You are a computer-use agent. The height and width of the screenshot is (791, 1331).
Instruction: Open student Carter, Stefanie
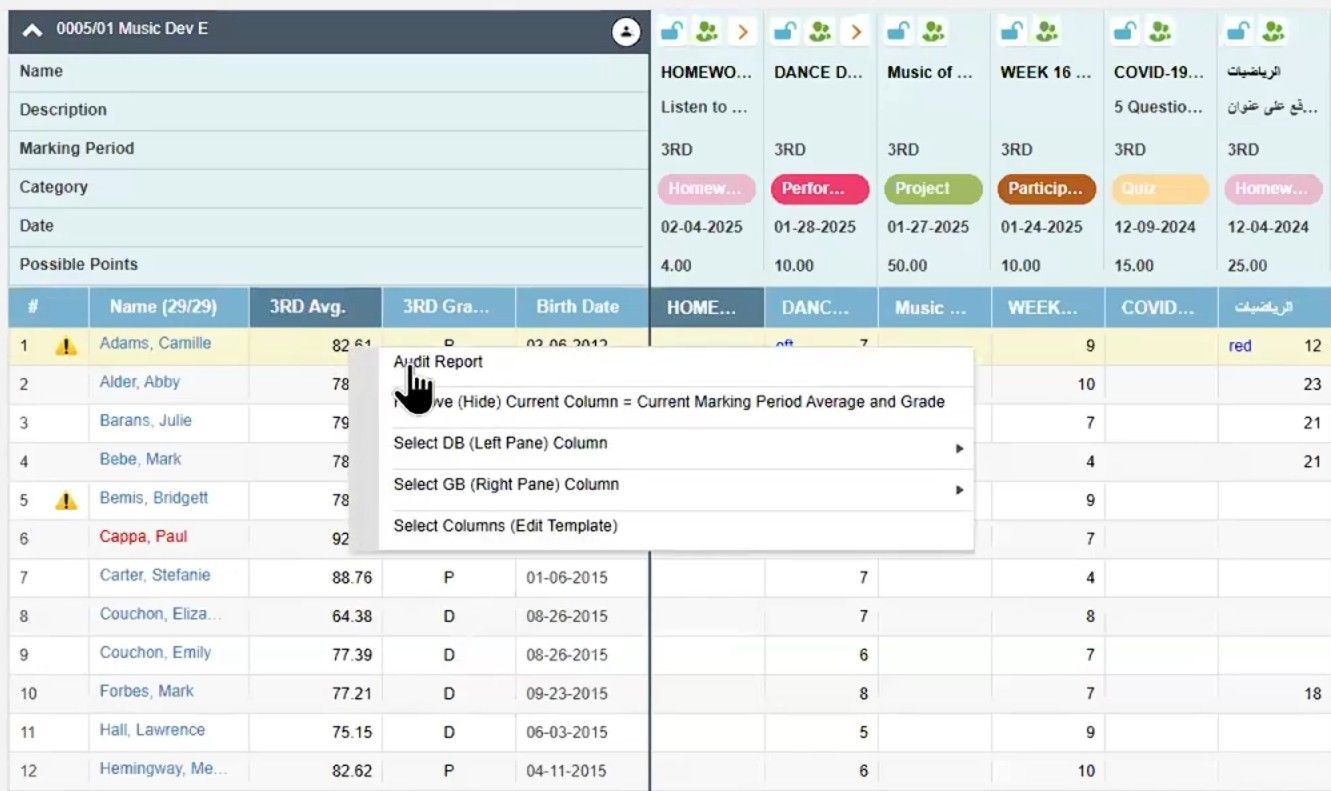pos(155,575)
